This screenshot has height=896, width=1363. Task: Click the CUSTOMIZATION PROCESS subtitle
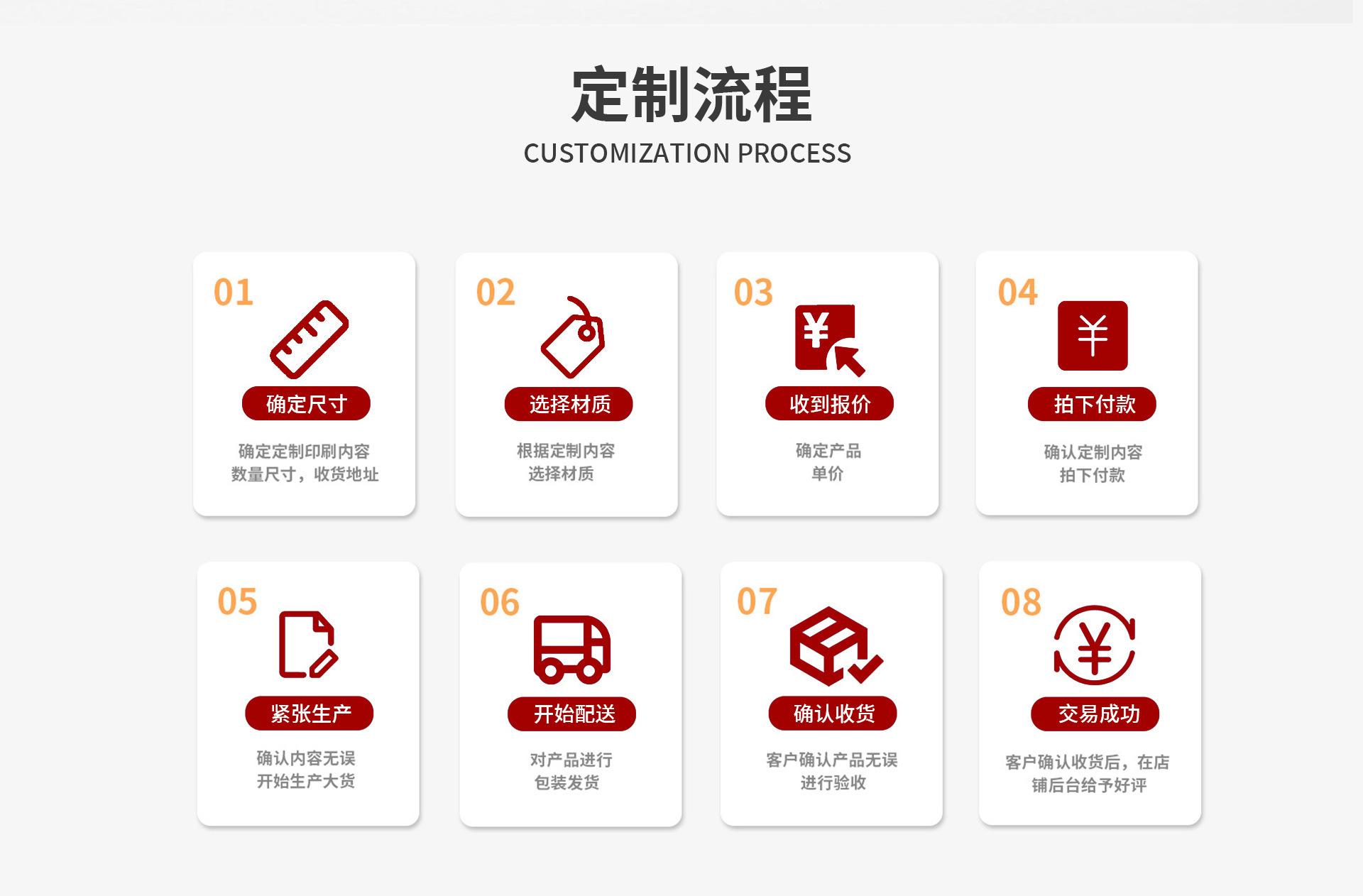tap(687, 153)
